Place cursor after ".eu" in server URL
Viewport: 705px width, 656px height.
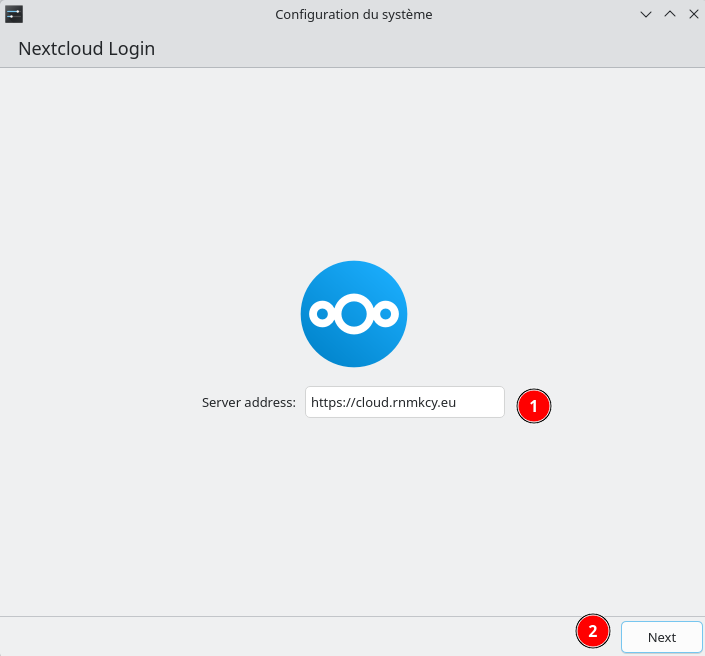(x=457, y=402)
